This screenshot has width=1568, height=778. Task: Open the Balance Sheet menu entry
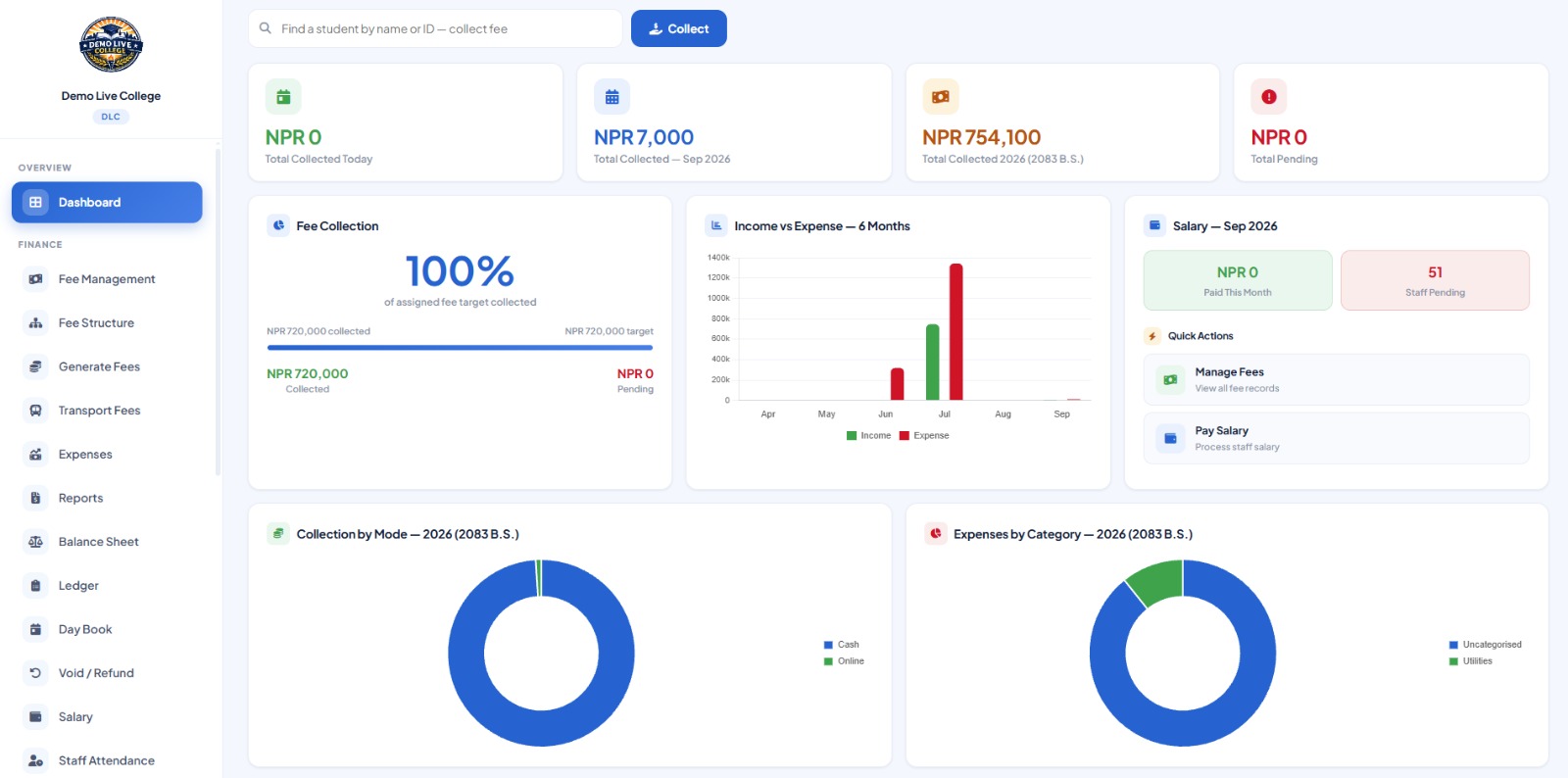tap(107, 542)
